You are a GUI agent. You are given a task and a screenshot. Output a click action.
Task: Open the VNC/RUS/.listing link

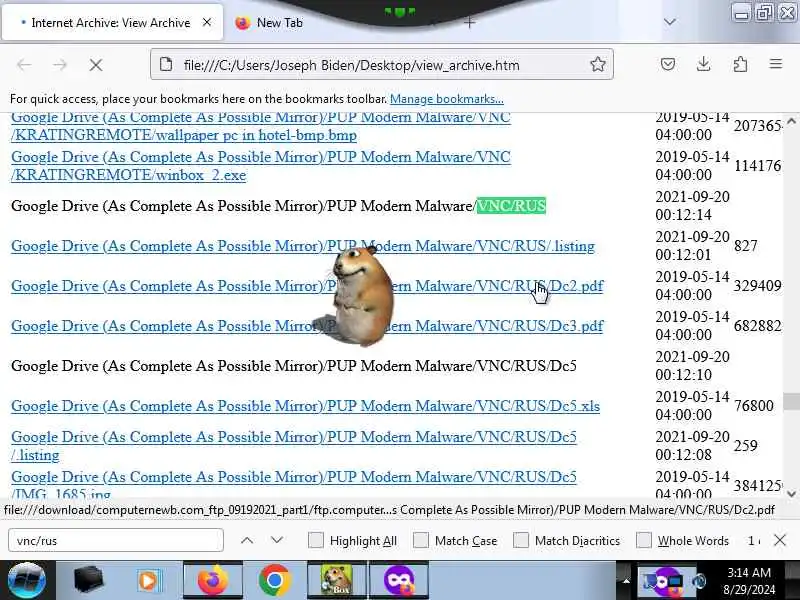coord(303,246)
